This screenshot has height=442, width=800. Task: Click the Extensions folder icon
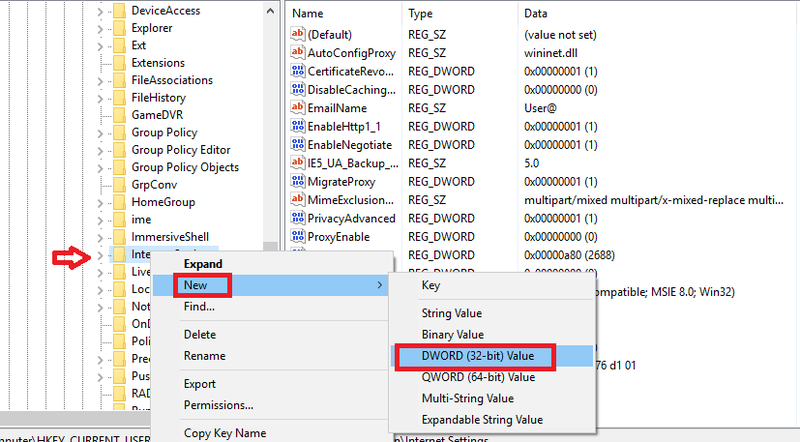click(x=119, y=63)
